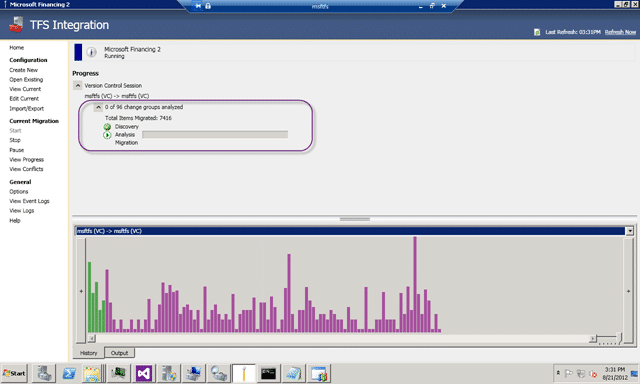Click the chart zoom slider handle
This screenshot has width=640, height=384.
tap(619, 338)
